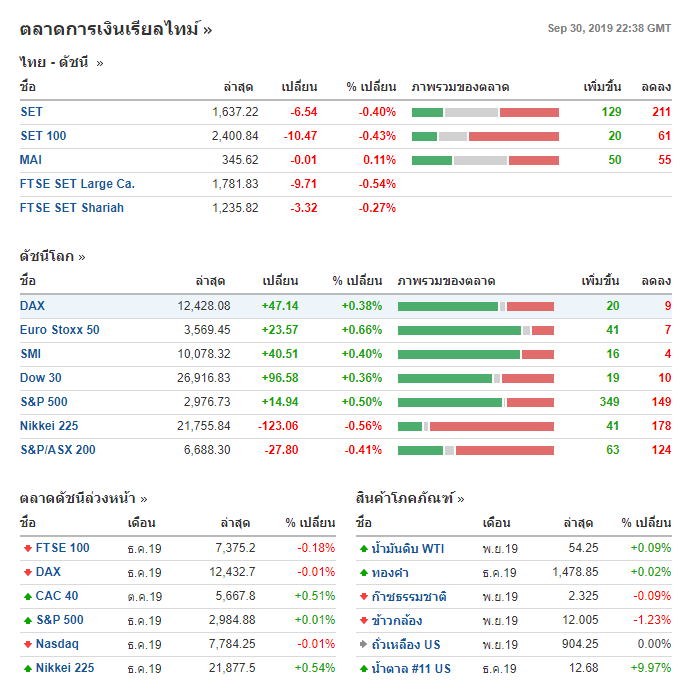Click the gray arrow beside ถั่วเหลือง US
The height and width of the screenshot is (697, 685).
pyautogui.click(x=363, y=644)
